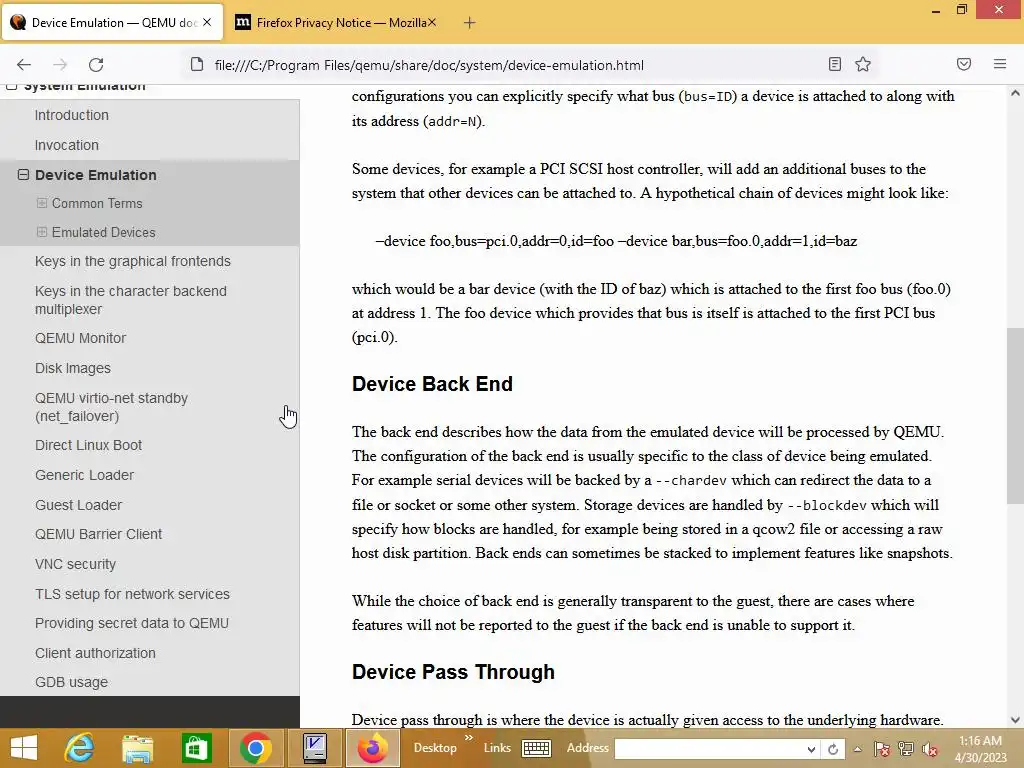This screenshot has height=768, width=1024.
Task: Open File Explorer from taskbar
Action: click(x=138, y=748)
